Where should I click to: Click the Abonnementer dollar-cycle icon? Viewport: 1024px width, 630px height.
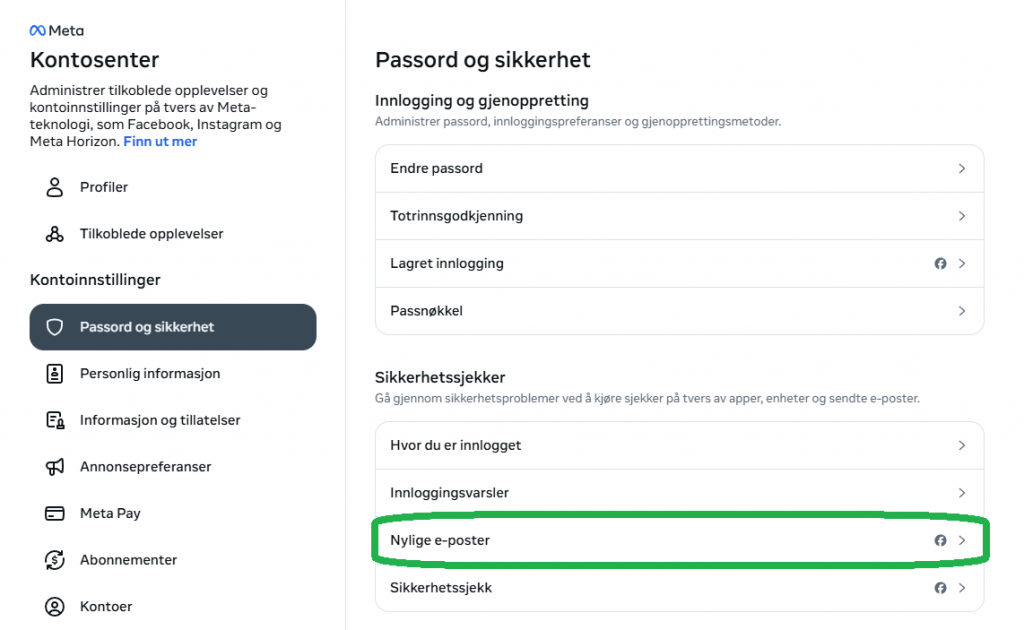pyautogui.click(x=55, y=560)
